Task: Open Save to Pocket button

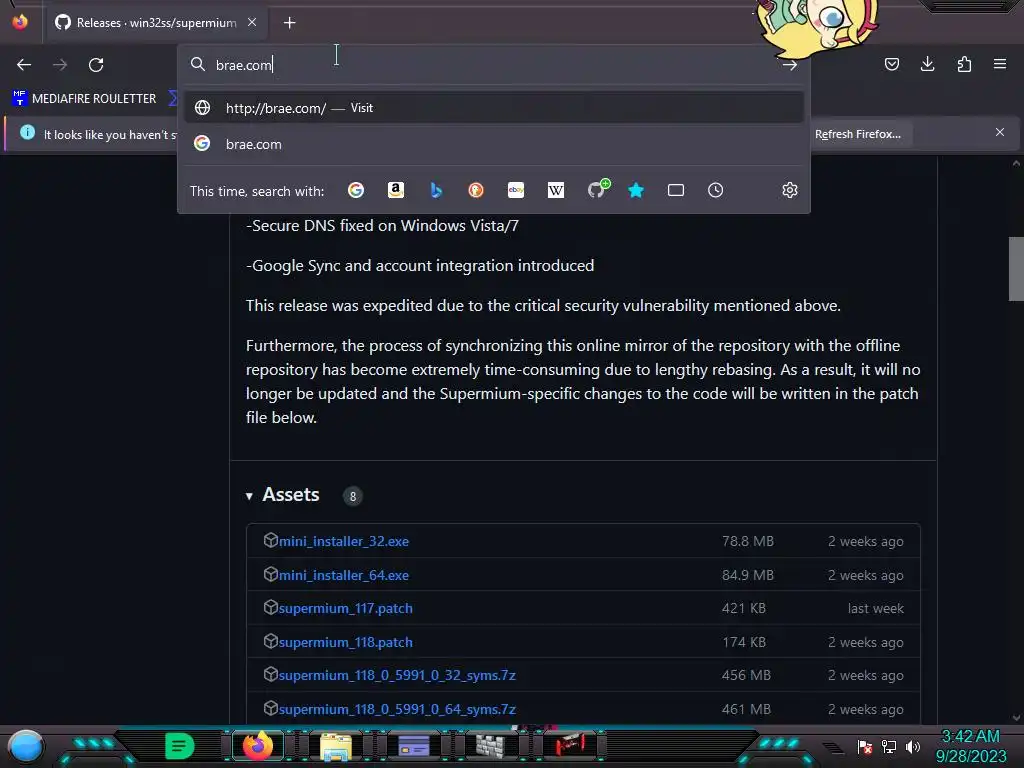Action: 891,64
